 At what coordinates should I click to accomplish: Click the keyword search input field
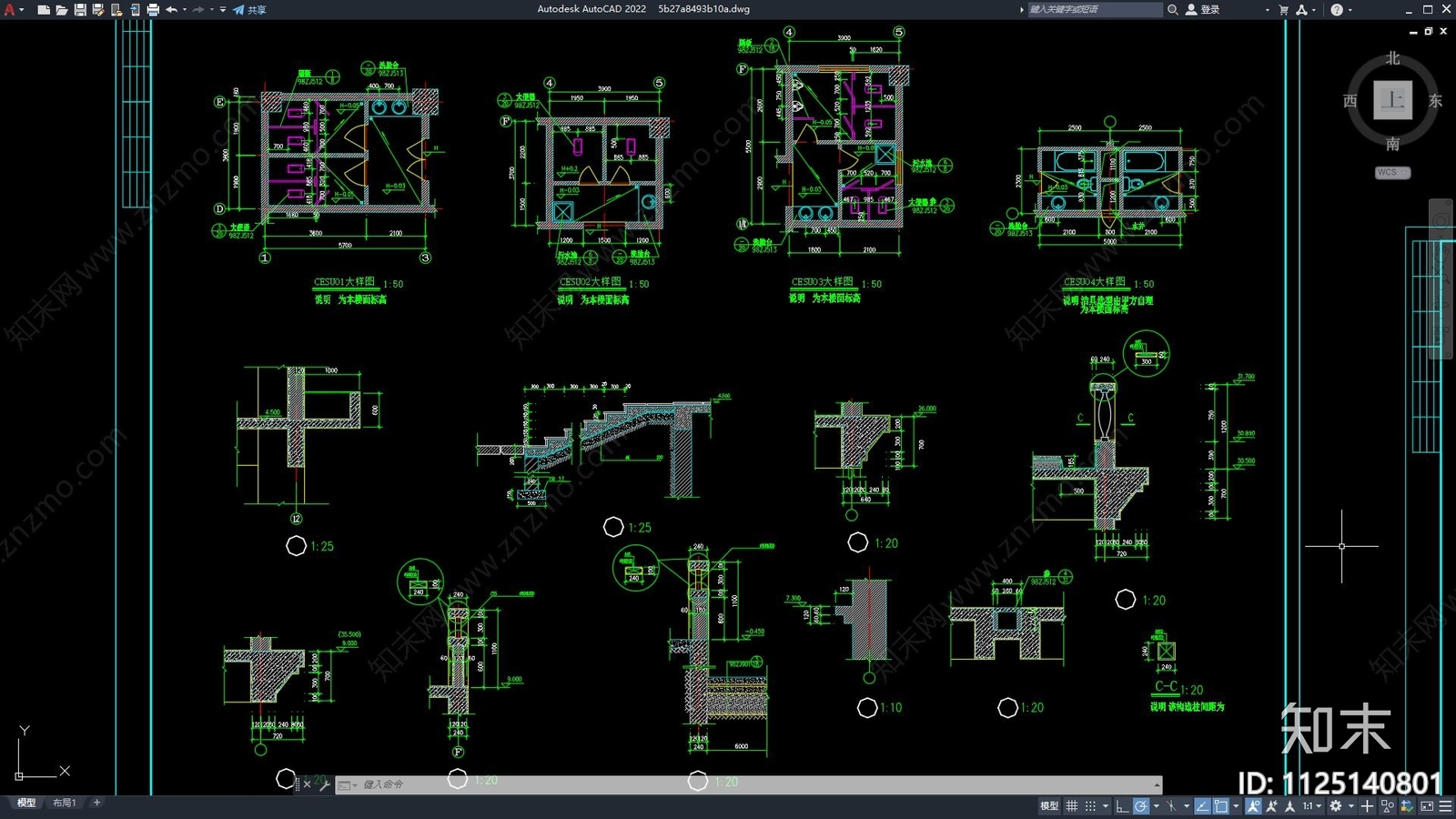1096,9
